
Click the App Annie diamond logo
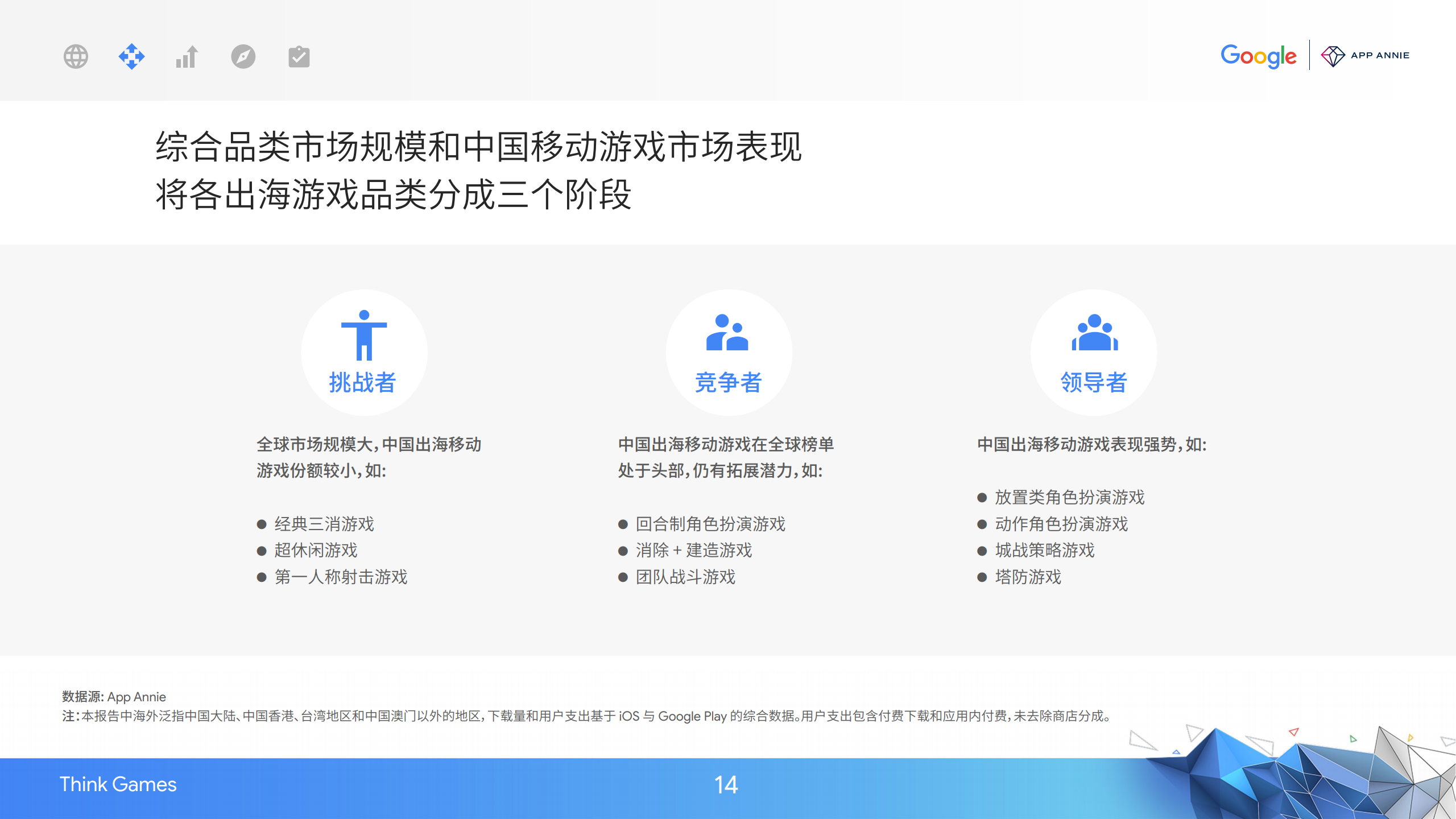(1332, 56)
